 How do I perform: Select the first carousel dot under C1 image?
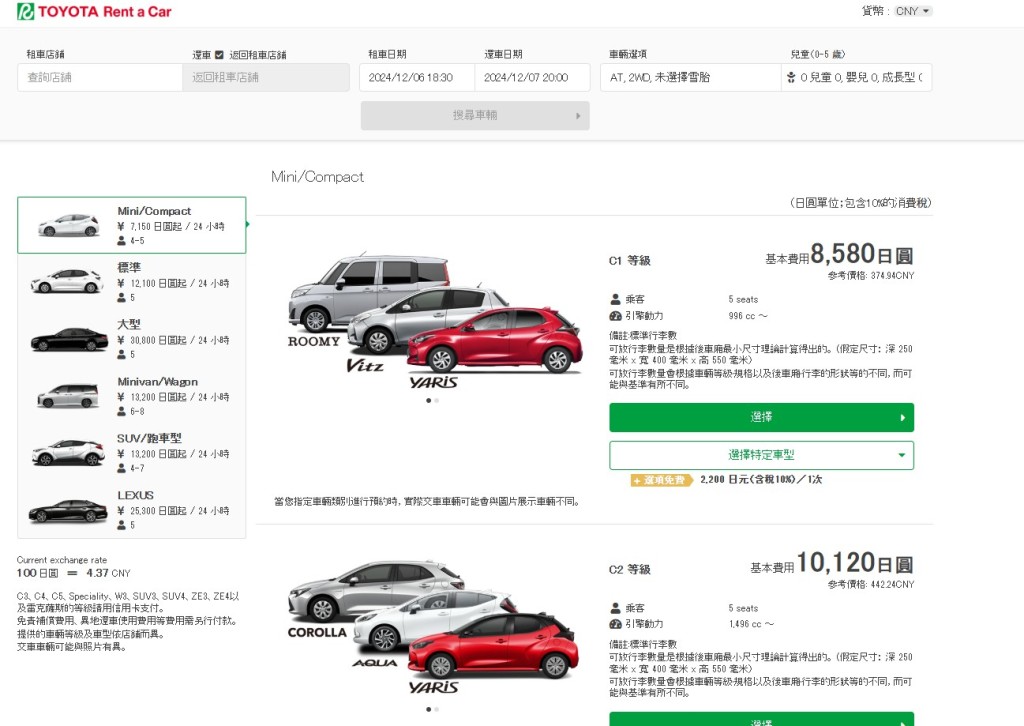[x=428, y=400]
